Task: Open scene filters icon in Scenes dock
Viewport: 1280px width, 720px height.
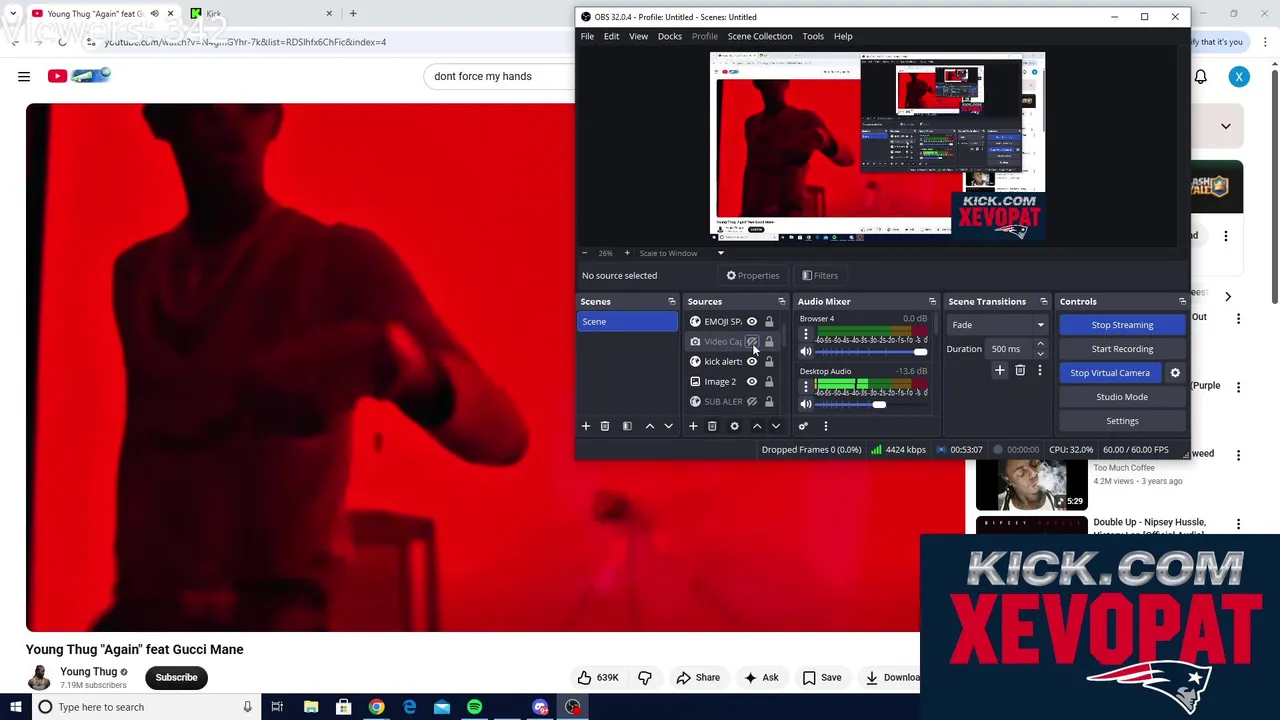Action: tap(627, 426)
